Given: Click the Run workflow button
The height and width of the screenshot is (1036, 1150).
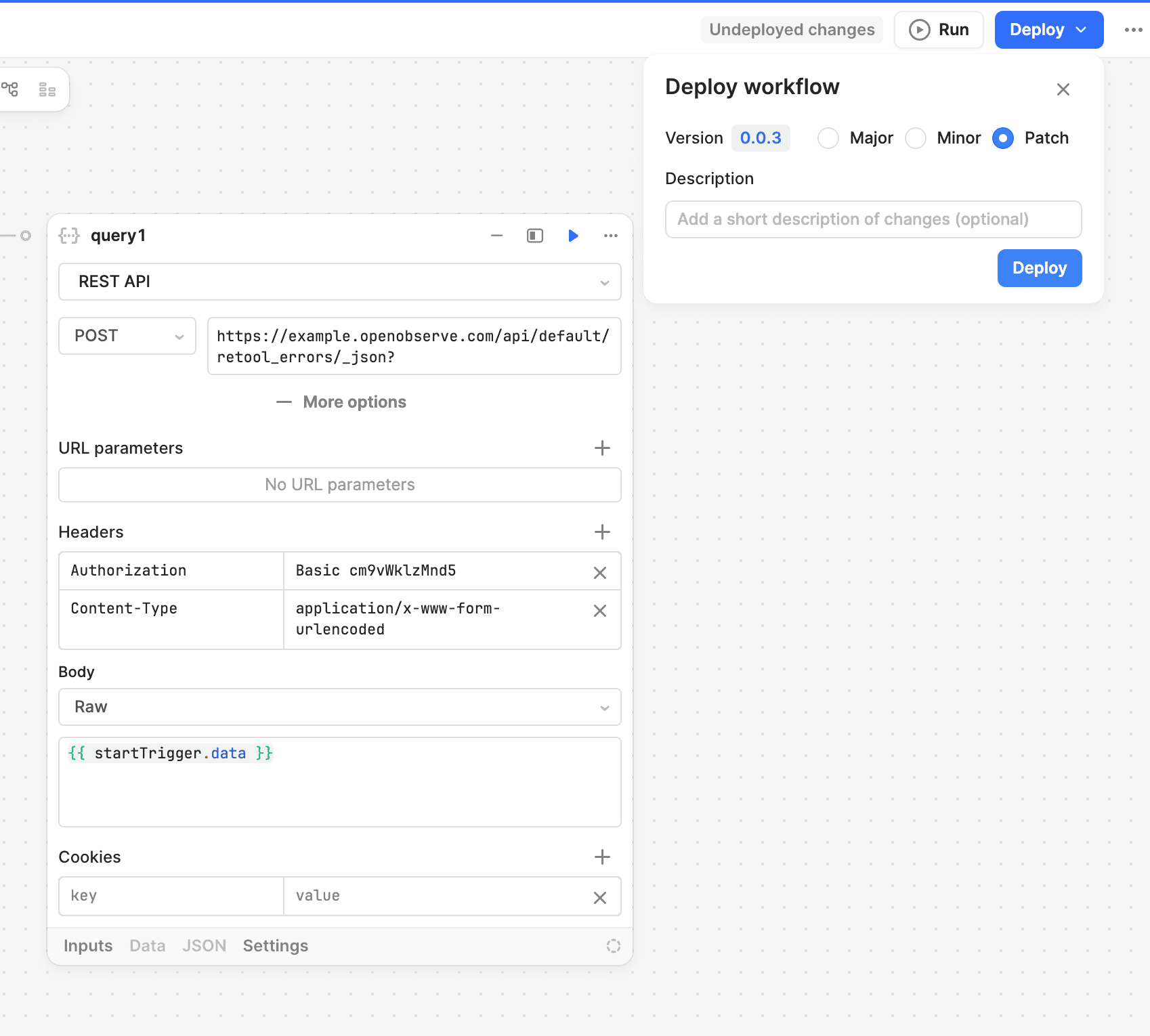Looking at the screenshot, I should (x=939, y=30).
